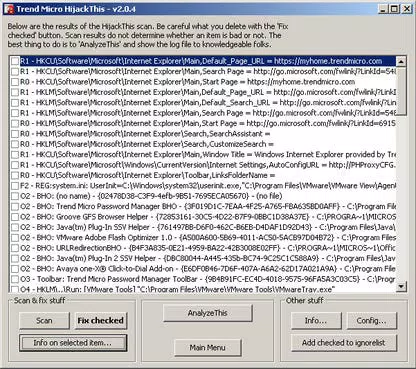The width and height of the screenshot is (416, 369).
Task: Select the HKLM Default_Search_URL row text
Action: click(x=208, y=102)
